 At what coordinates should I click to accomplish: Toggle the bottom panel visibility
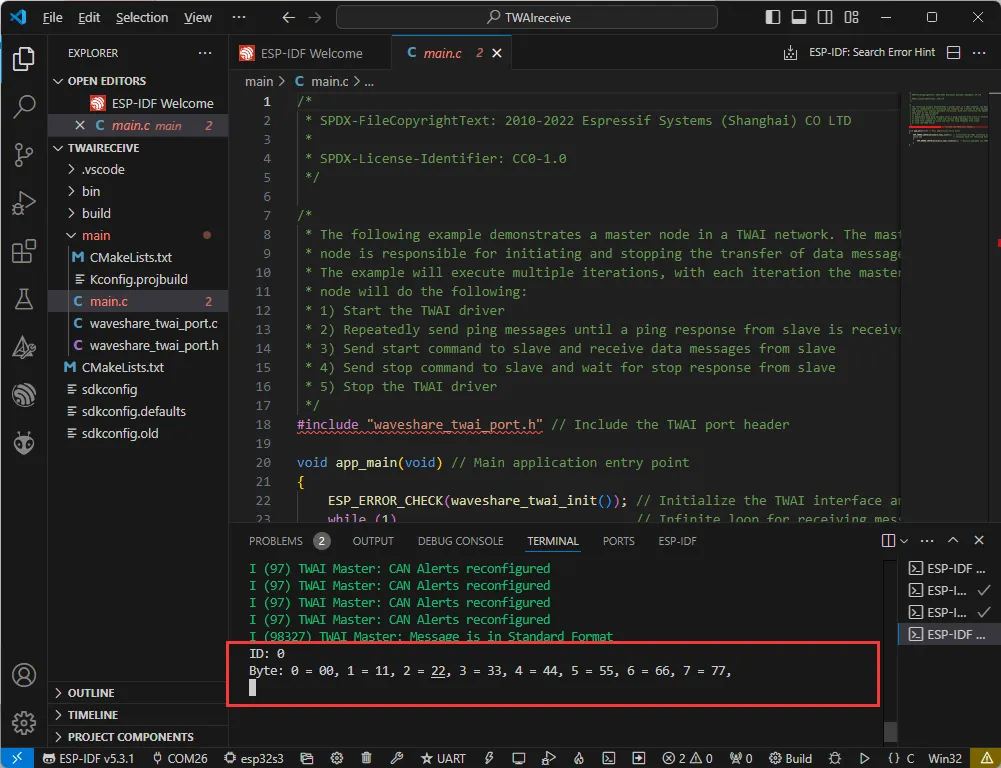pyautogui.click(x=801, y=16)
